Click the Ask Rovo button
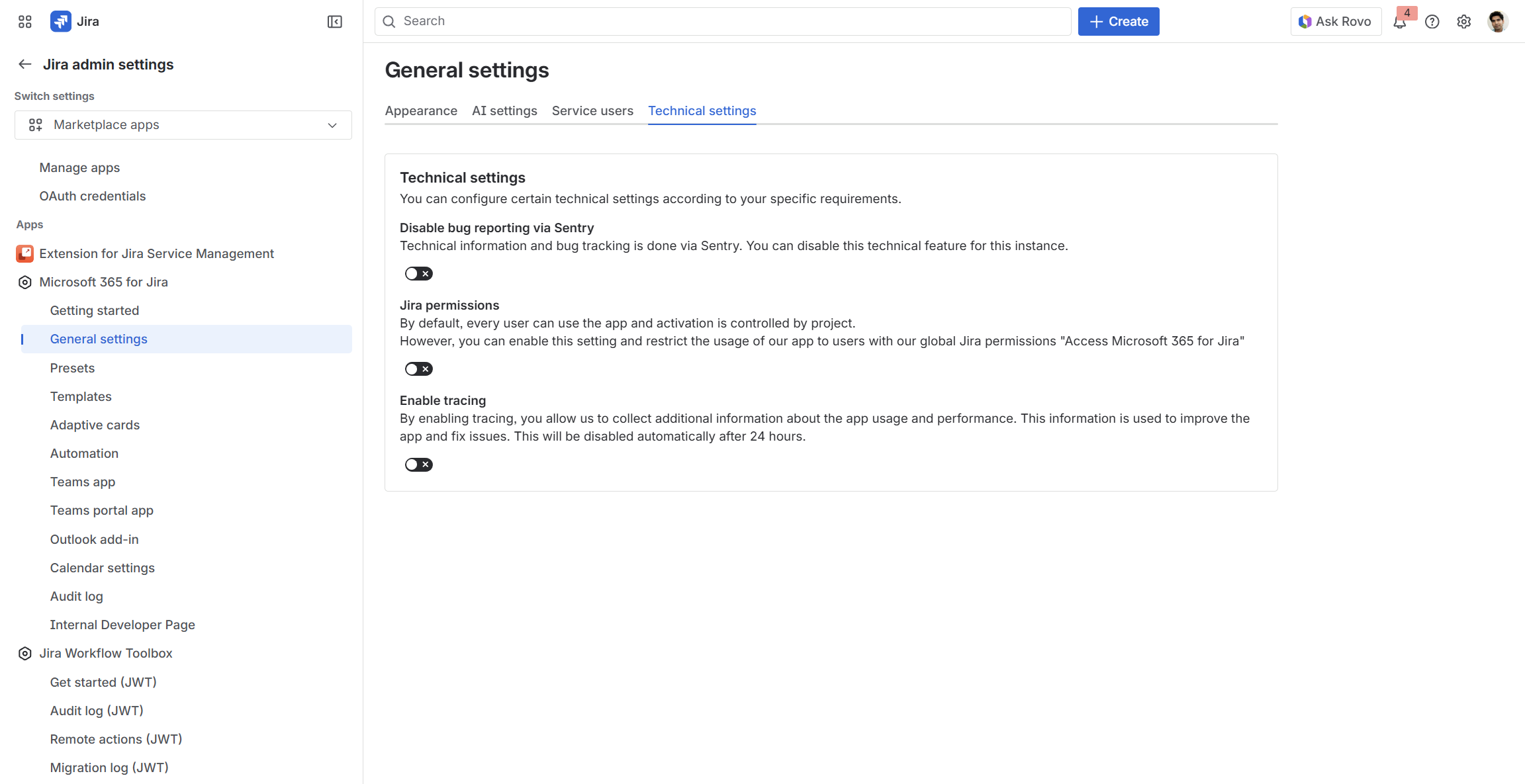This screenshot has height=784, width=1525. point(1336,22)
